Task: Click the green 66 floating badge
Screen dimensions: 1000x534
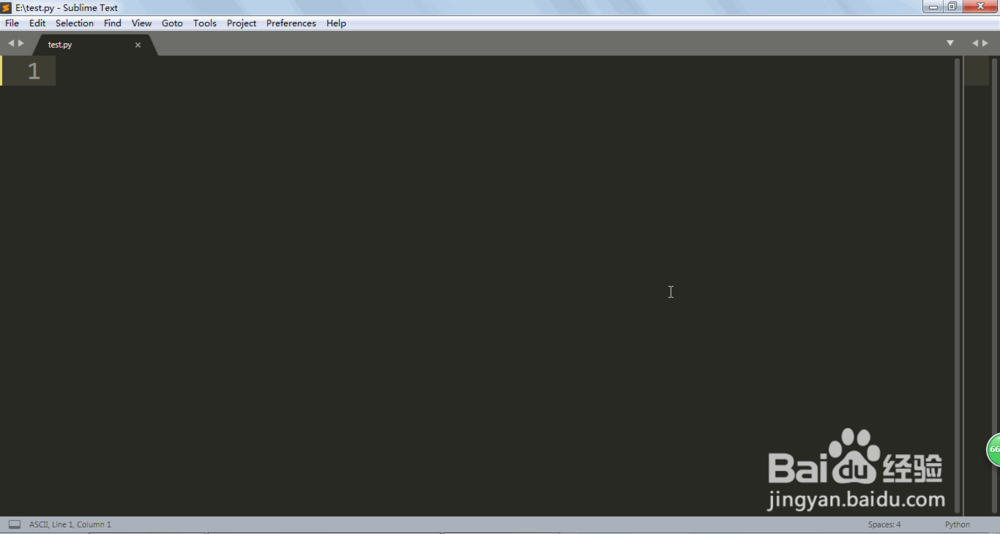Action: pos(993,449)
